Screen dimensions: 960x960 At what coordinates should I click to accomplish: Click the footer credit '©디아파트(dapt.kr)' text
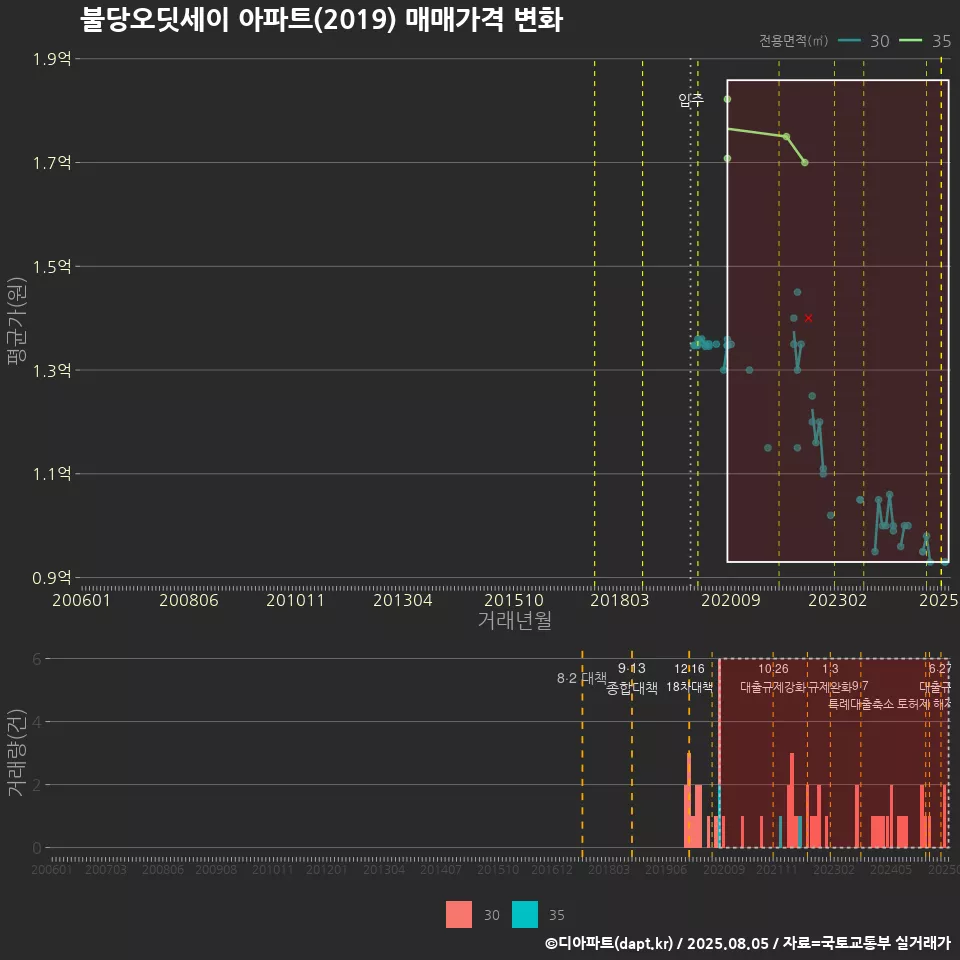[609, 943]
